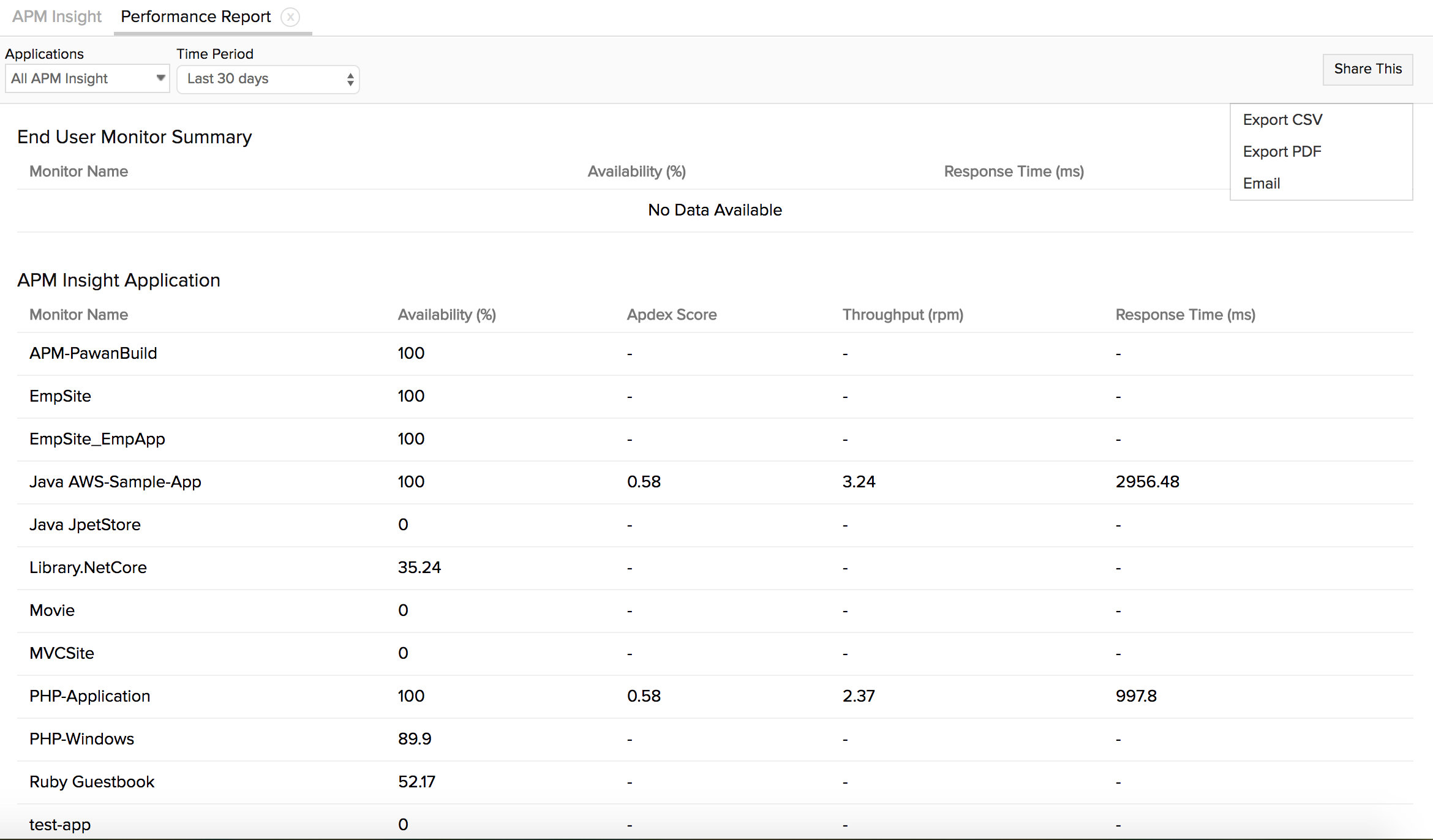Open the Library.NetCore monitor

(x=88, y=568)
